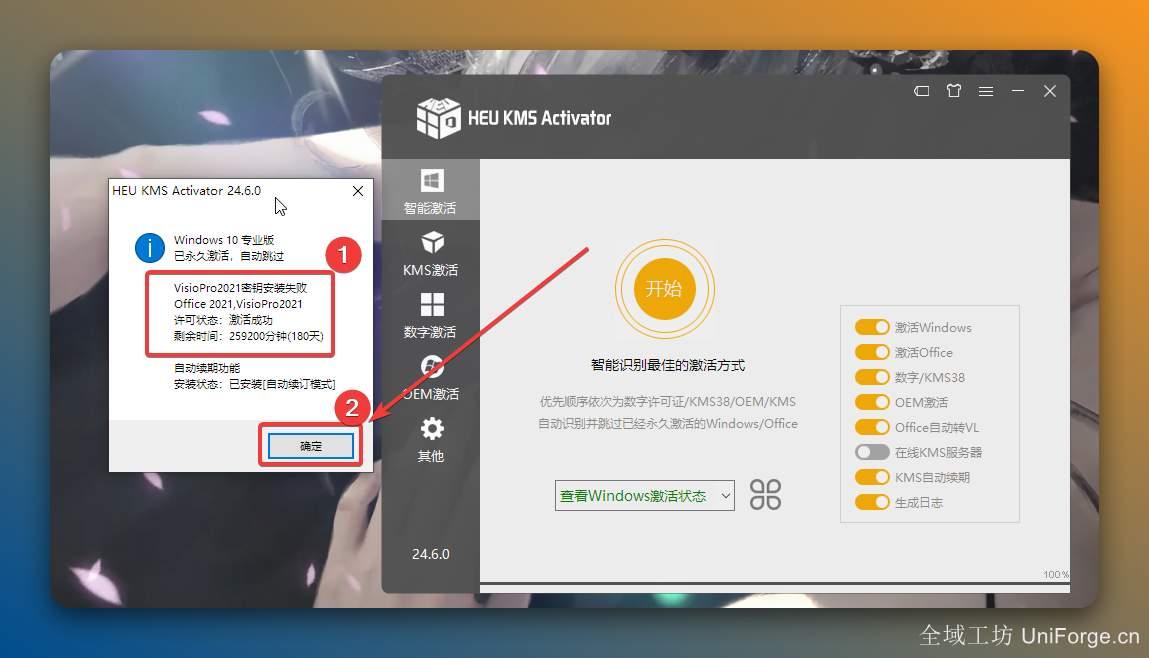Click the 许可状态: 激活成功 line in the dialog
Viewport: 1149px width, 658px height.
[x=223, y=320]
